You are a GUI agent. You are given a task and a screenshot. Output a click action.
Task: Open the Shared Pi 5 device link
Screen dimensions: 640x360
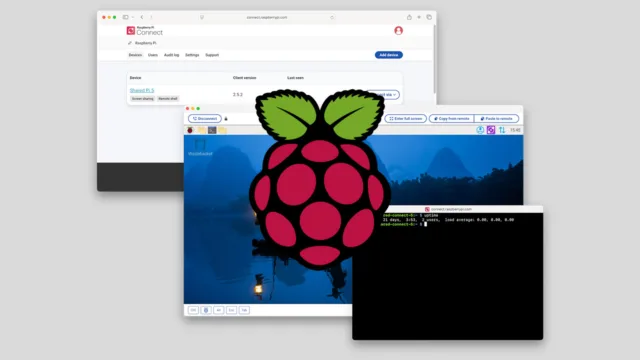[x=142, y=90]
